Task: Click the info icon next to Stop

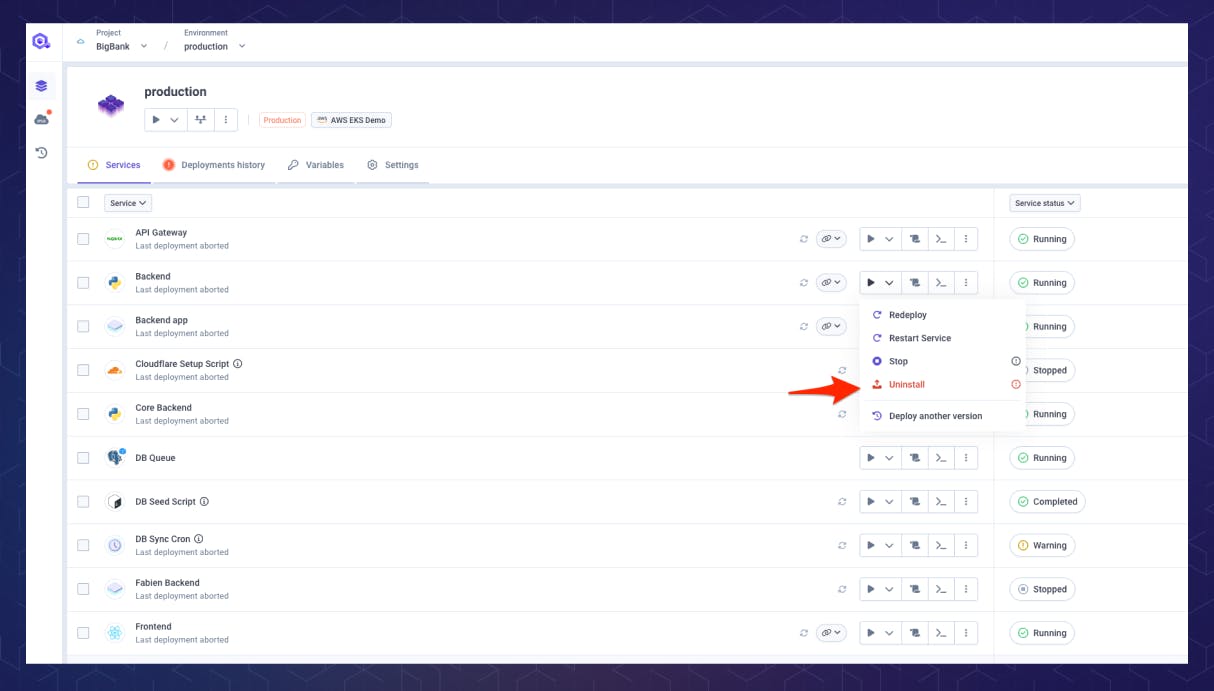Action: (1016, 361)
